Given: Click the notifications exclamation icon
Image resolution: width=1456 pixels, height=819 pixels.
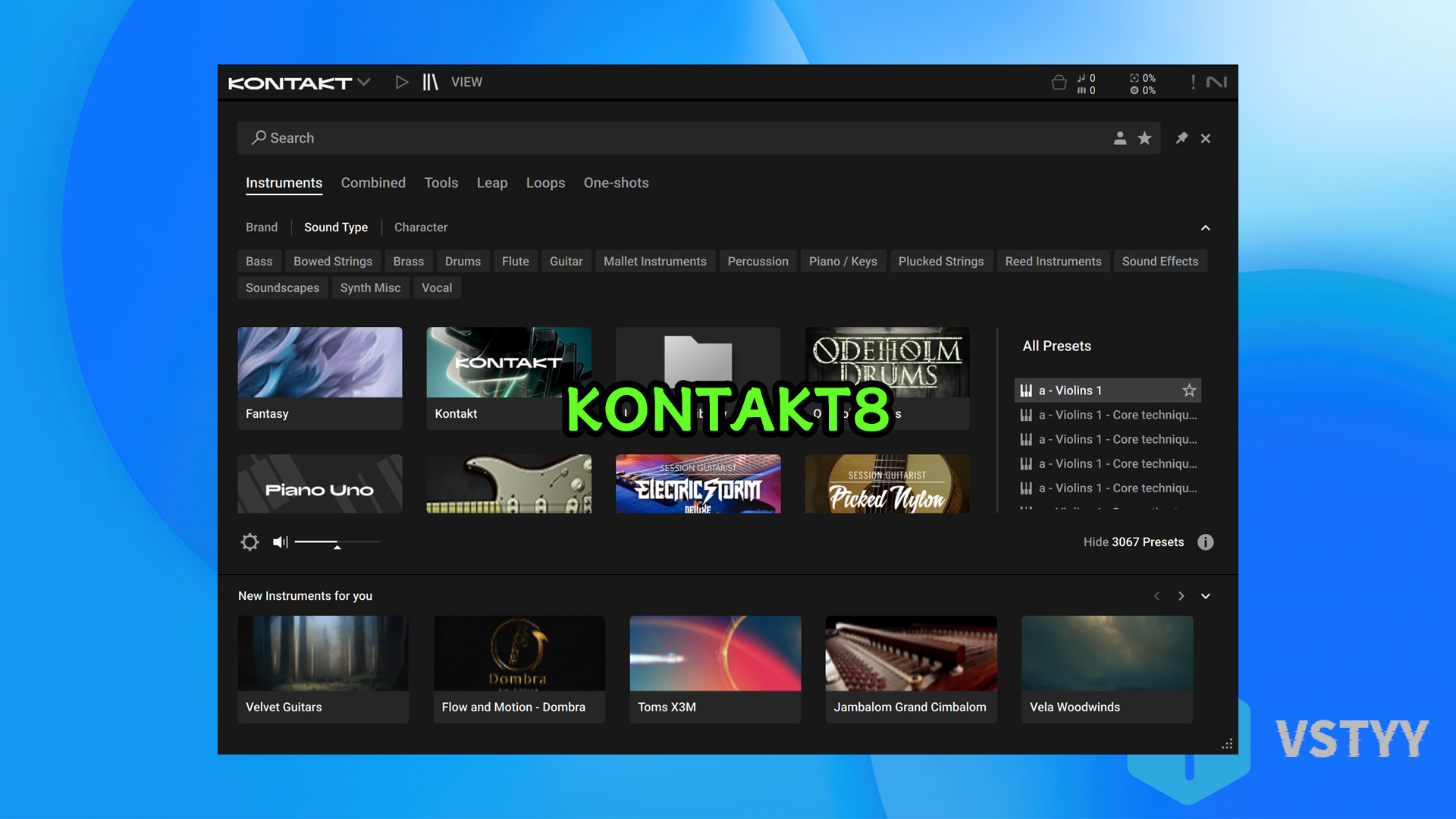Looking at the screenshot, I should point(1192,82).
